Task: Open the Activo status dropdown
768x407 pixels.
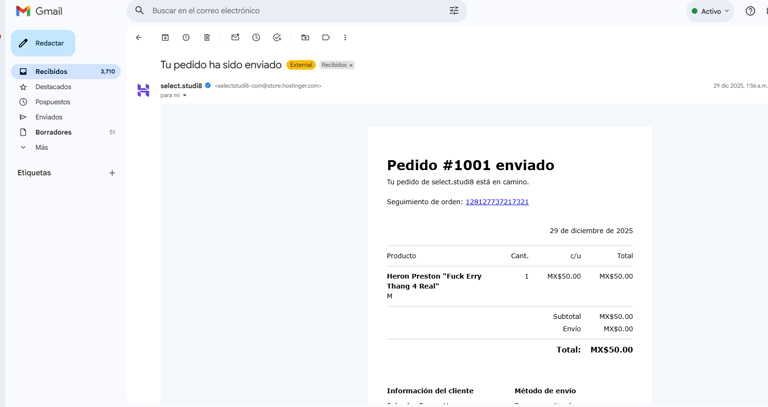Action: [x=710, y=11]
